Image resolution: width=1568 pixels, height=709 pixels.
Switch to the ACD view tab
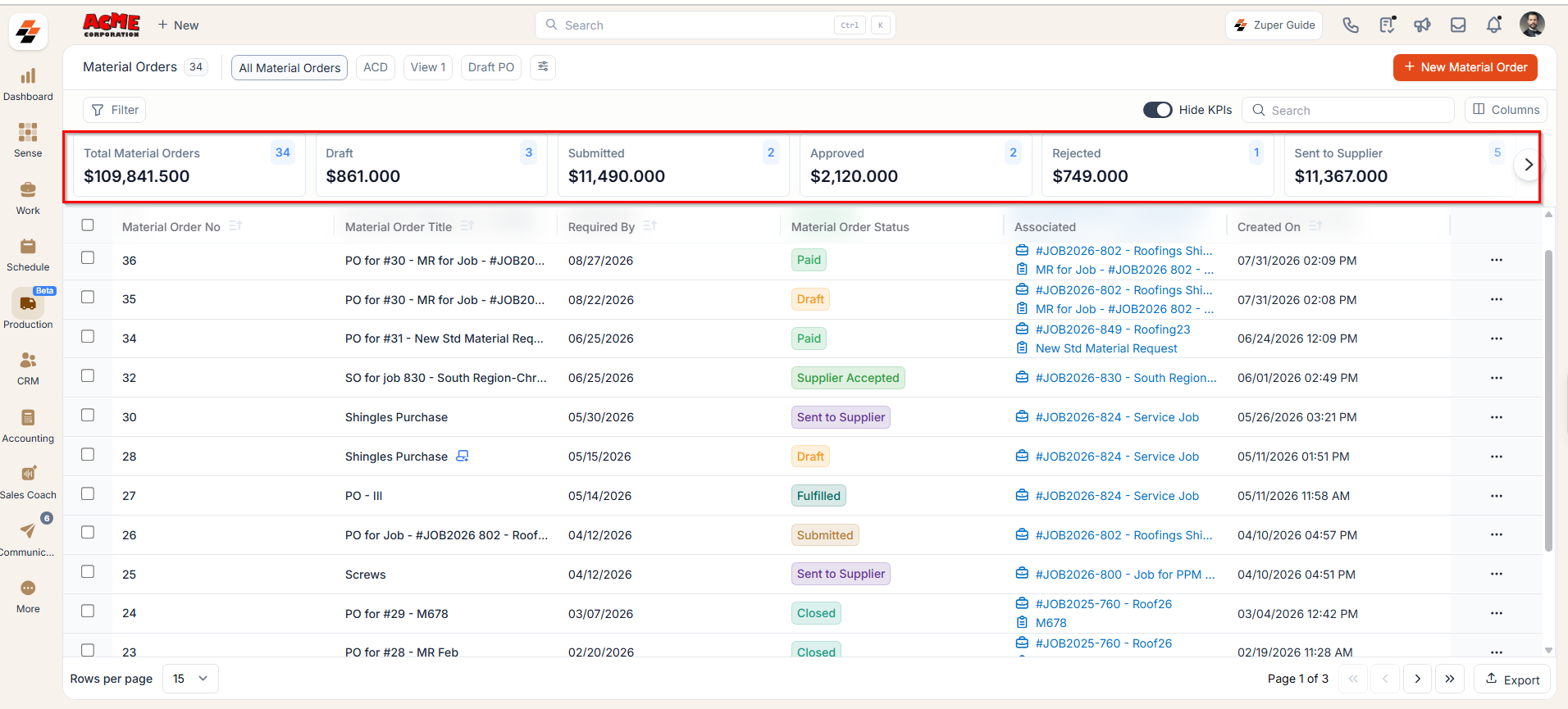click(376, 67)
